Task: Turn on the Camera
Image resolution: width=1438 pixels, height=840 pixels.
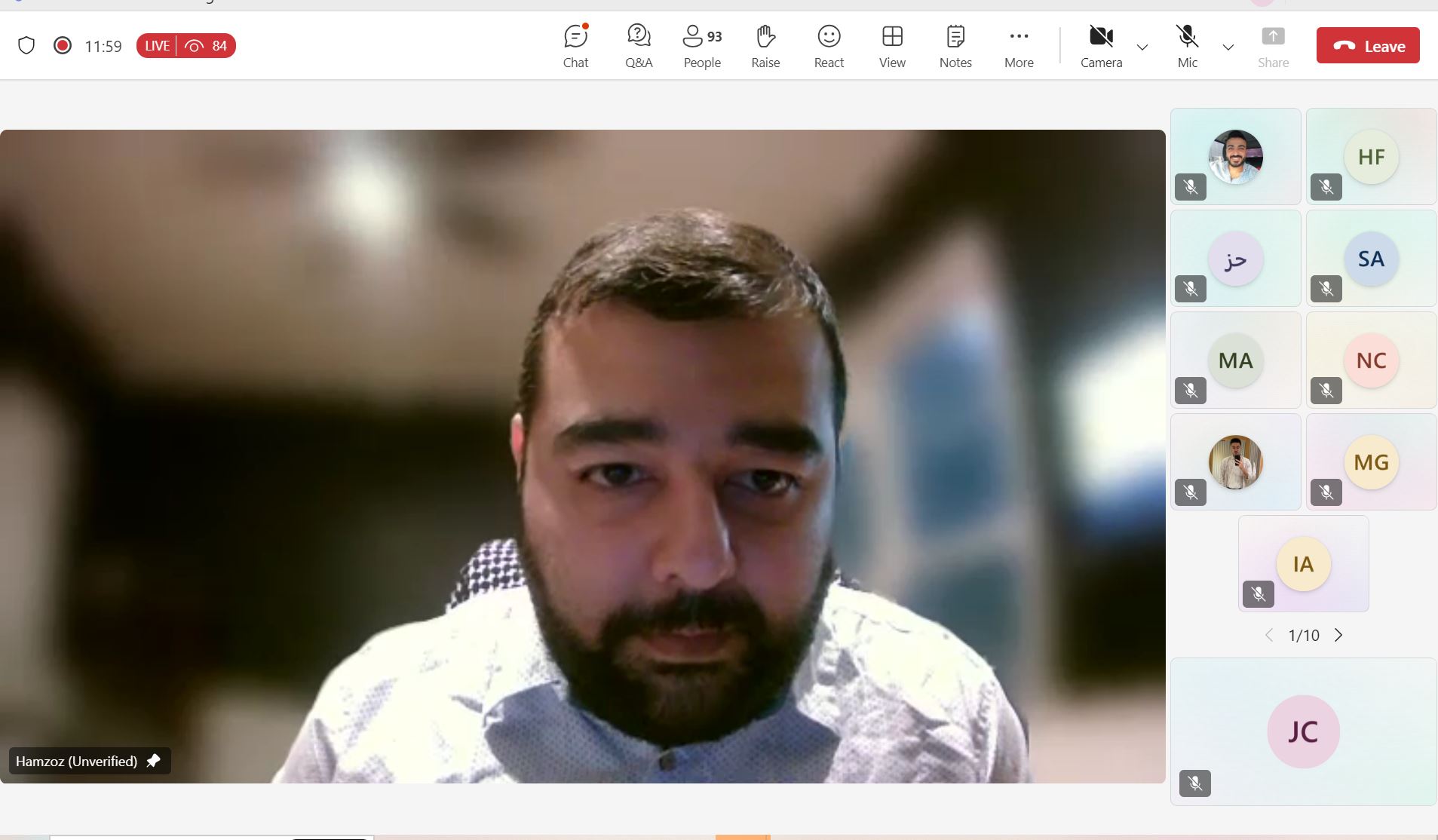Action: [x=1101, y=46]
